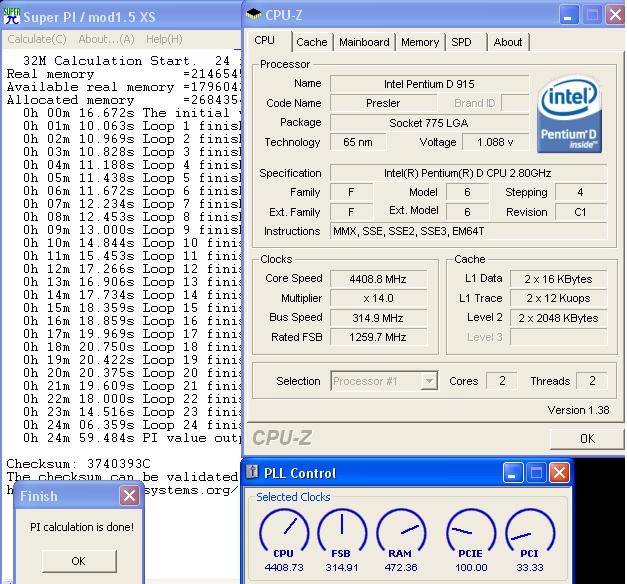Click the Instructions field MMX, SSE, SSE2
Image resolution: width=627 pixels, height=584 pixels.
click(x=468, y=231)
